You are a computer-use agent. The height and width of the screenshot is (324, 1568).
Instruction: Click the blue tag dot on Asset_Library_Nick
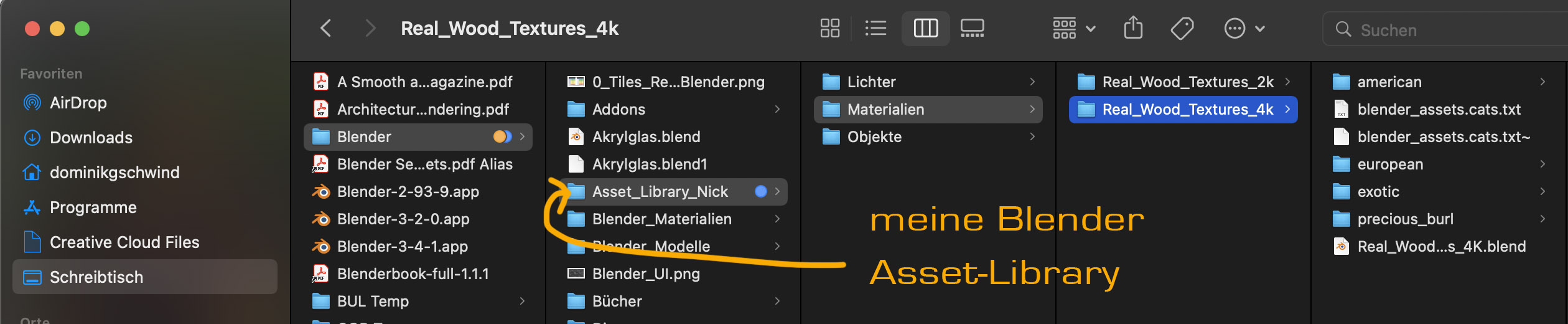[x=760, y=191]
